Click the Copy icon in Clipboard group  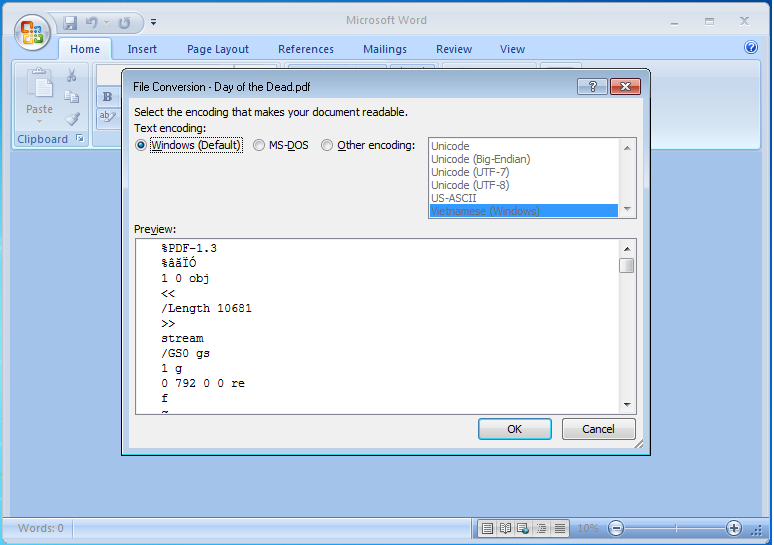point(72,97)
